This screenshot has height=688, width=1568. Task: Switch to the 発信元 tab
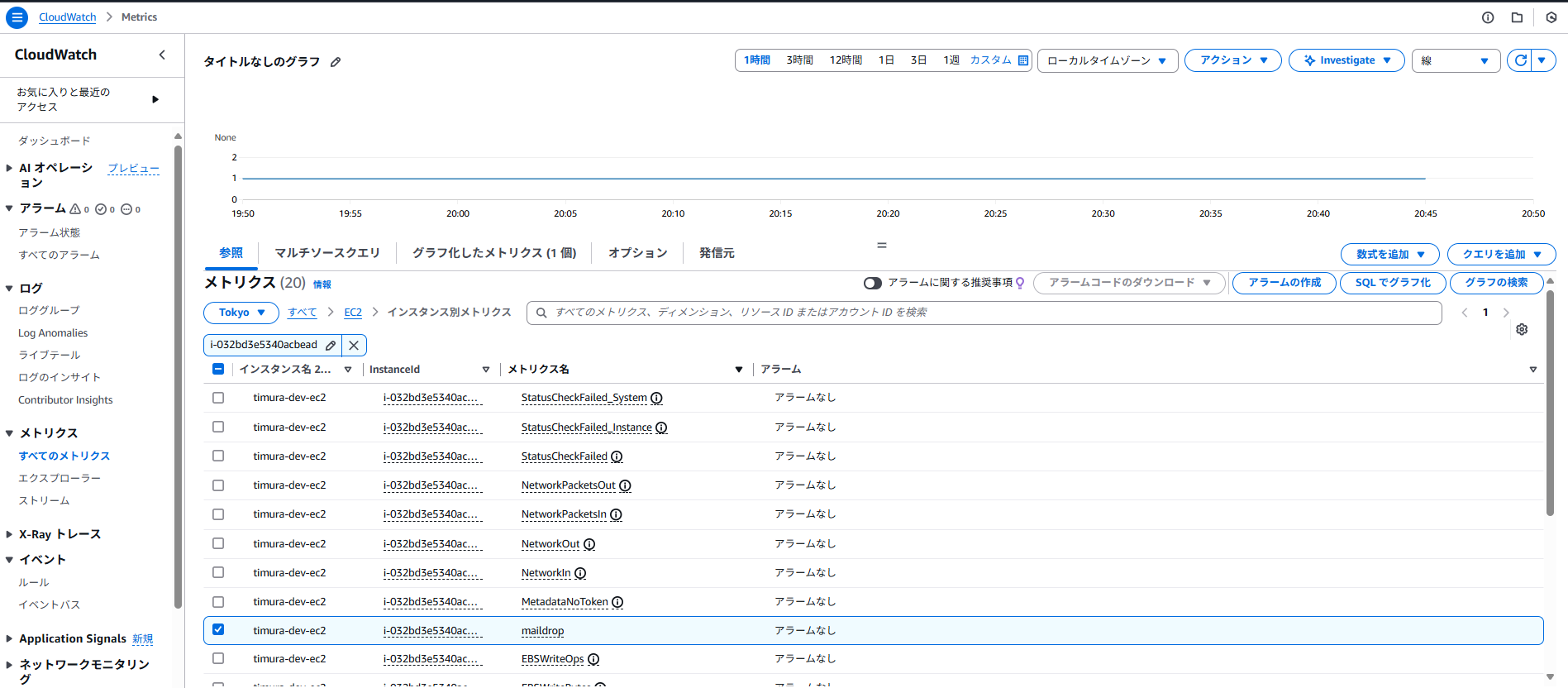tap(717, 253)
